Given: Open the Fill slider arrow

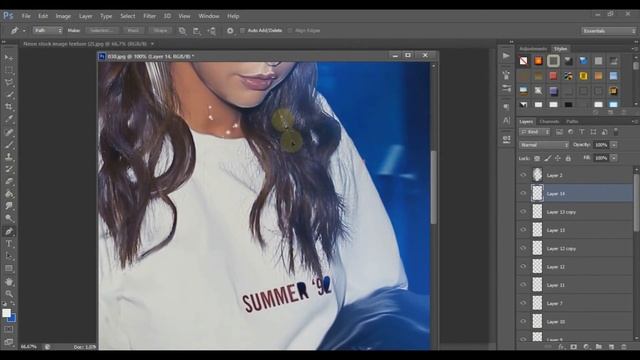Looking at the screenshot, I should coord(614,158).
